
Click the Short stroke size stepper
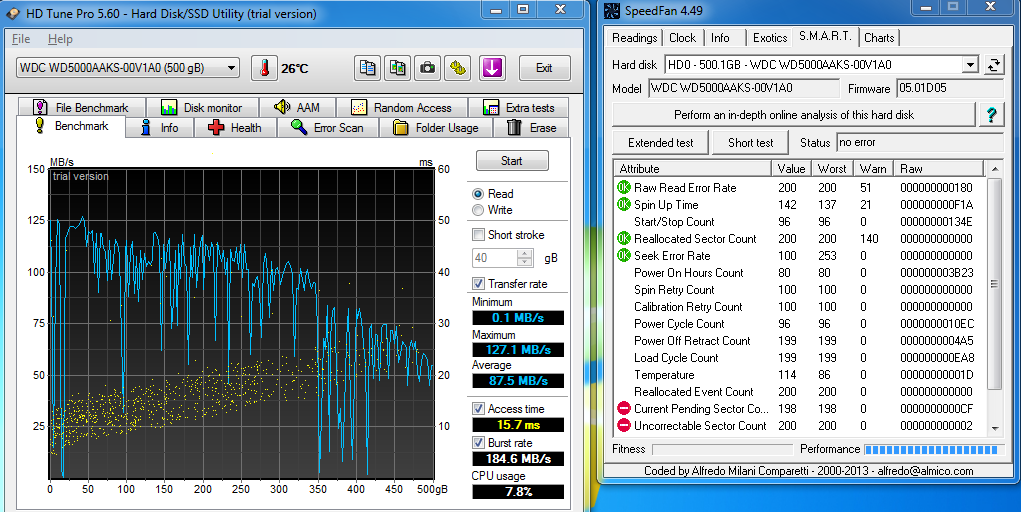pyautogui.click(x=524, y=258)
